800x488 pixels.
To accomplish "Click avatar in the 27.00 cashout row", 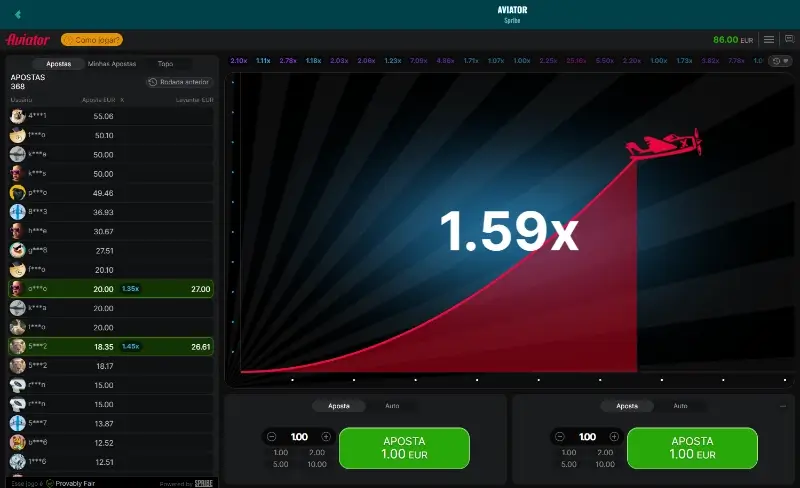I will click(18, 289).
